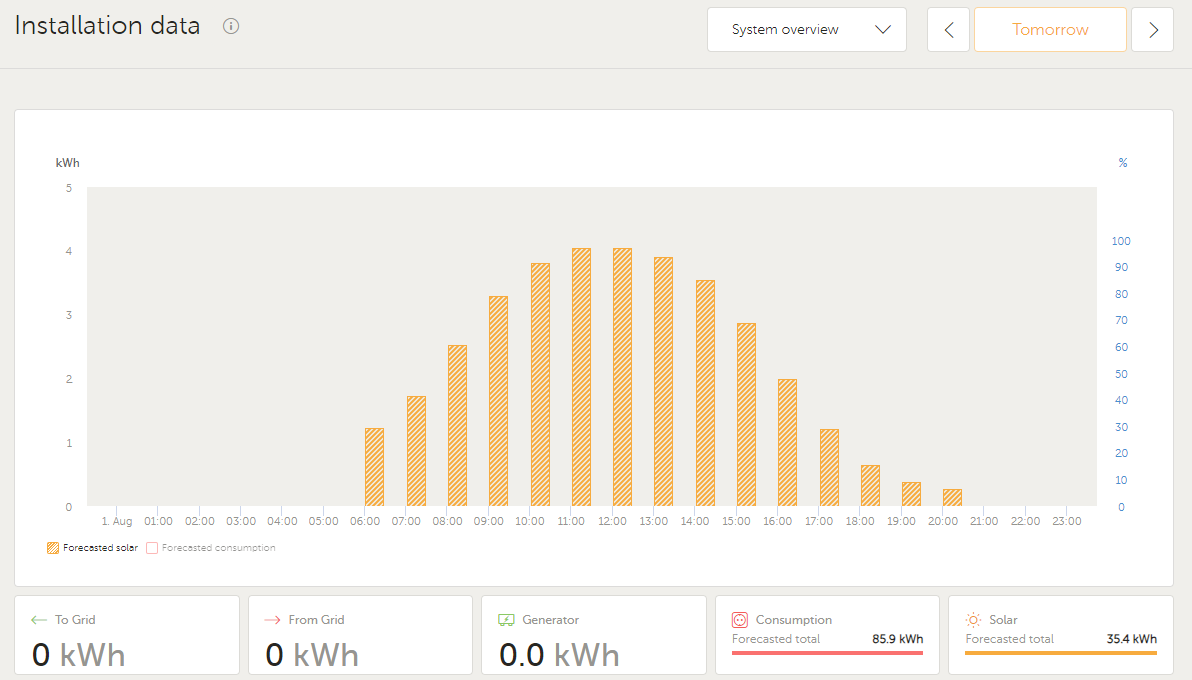Click the To Grid green arrow icon
The width and height of the screenshot is (1192, 680).
(x=39, y=620)
